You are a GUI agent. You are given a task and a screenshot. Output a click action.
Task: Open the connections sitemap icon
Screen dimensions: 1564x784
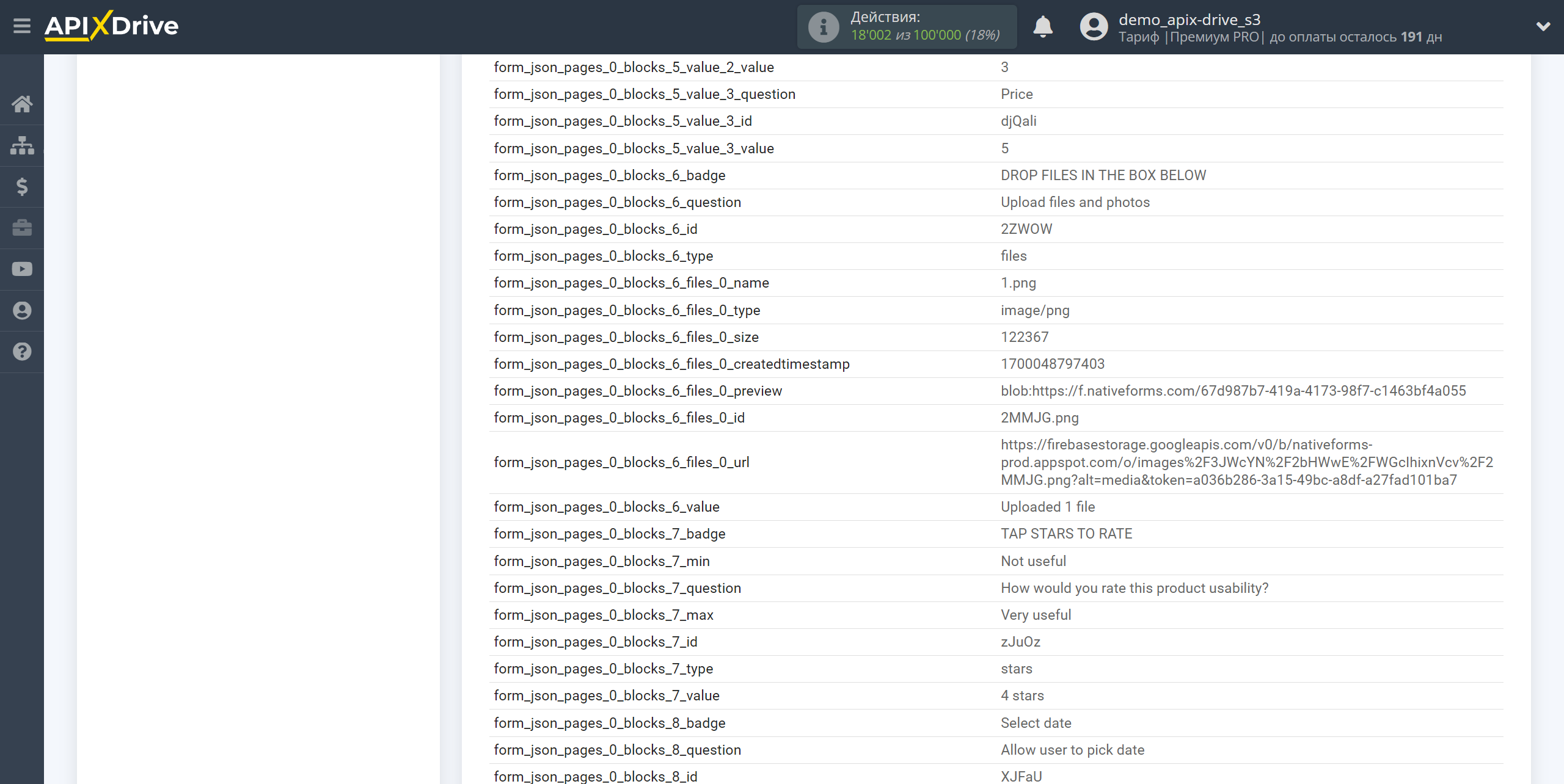22,145
